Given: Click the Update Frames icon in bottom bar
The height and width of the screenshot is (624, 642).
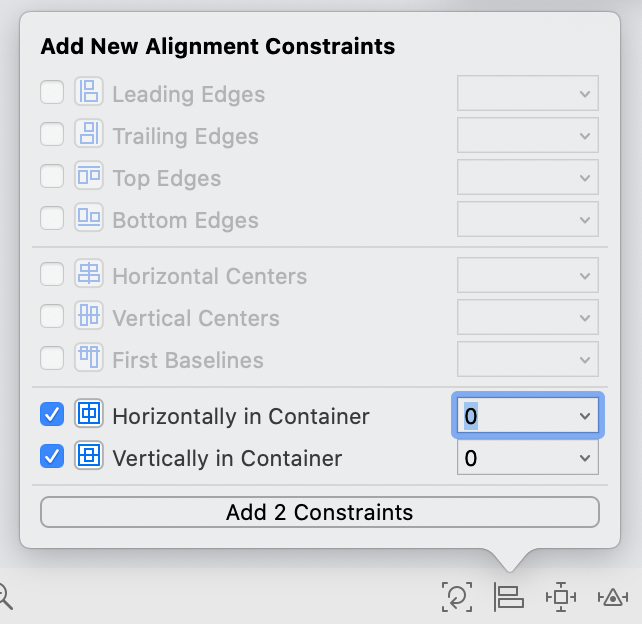Looking at the screenshot, I should pos(457,597).
